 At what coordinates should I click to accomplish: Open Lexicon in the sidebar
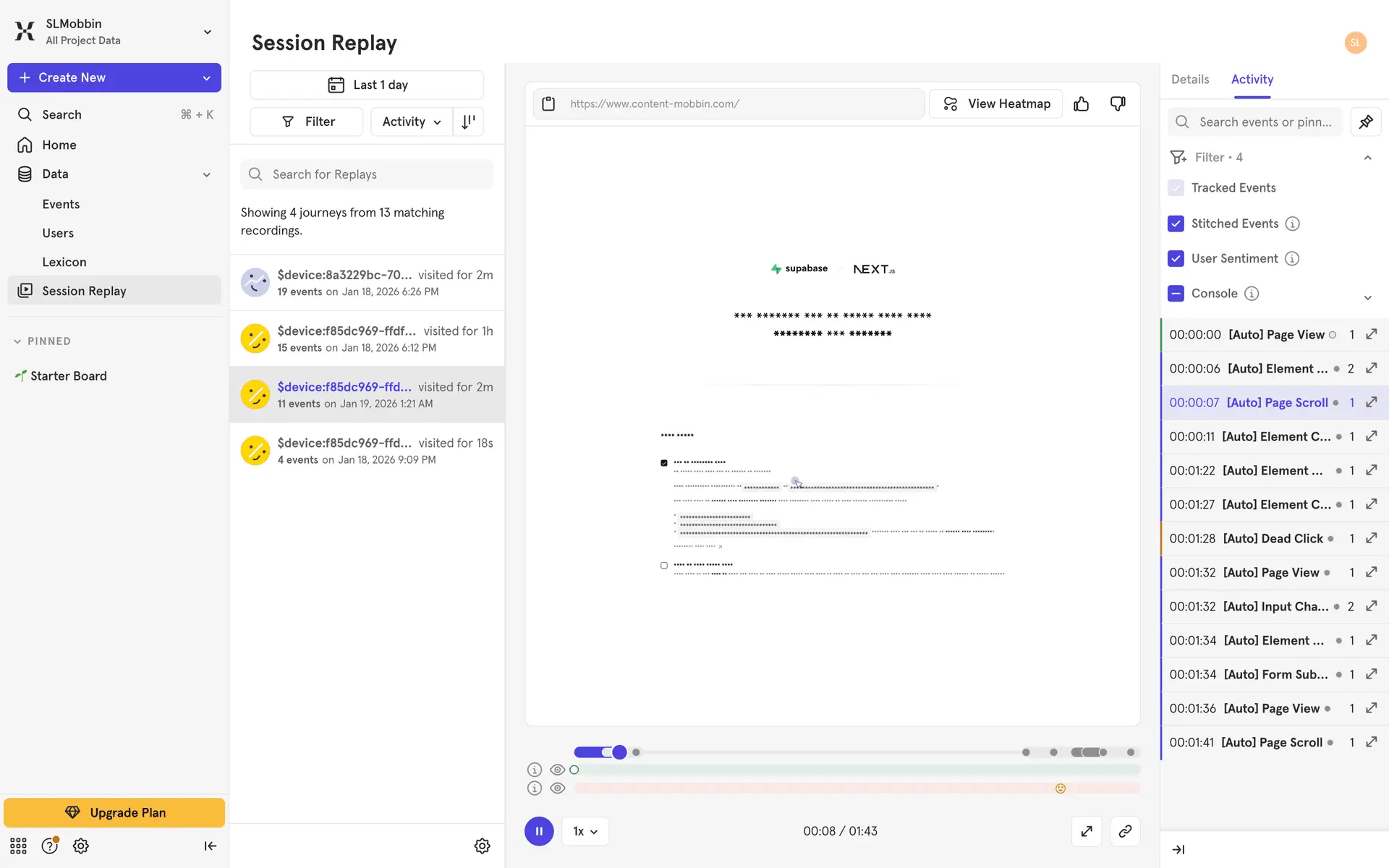(64, 262)
